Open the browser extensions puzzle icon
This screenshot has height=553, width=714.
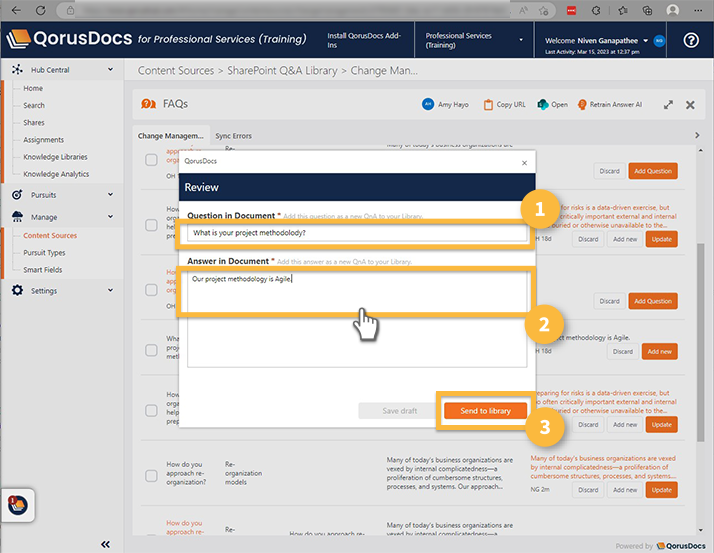coord(596,10)
